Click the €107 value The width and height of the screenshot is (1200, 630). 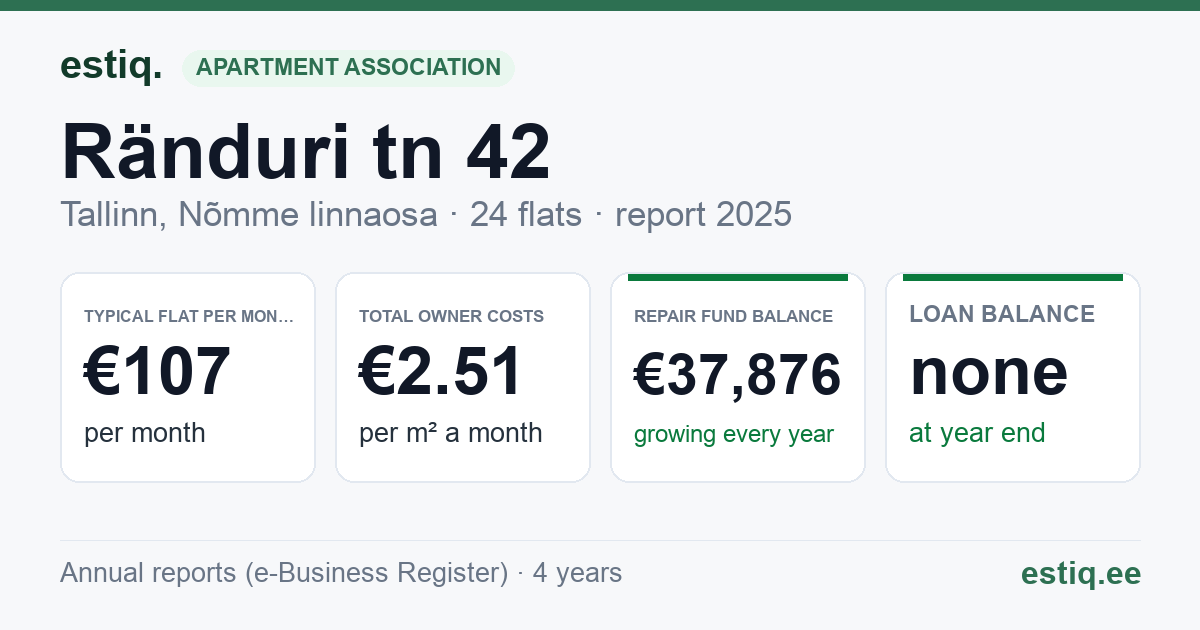[157, 372]
